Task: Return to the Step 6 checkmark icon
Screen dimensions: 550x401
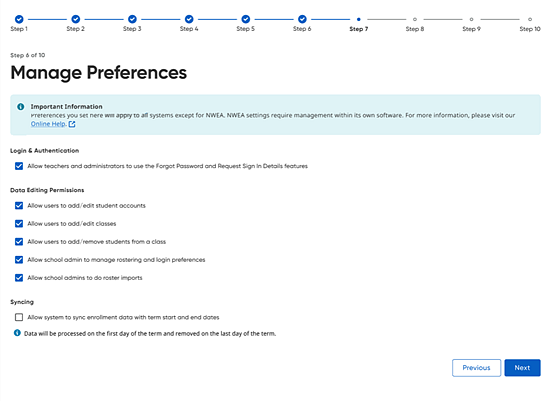Action: [302, 19]
